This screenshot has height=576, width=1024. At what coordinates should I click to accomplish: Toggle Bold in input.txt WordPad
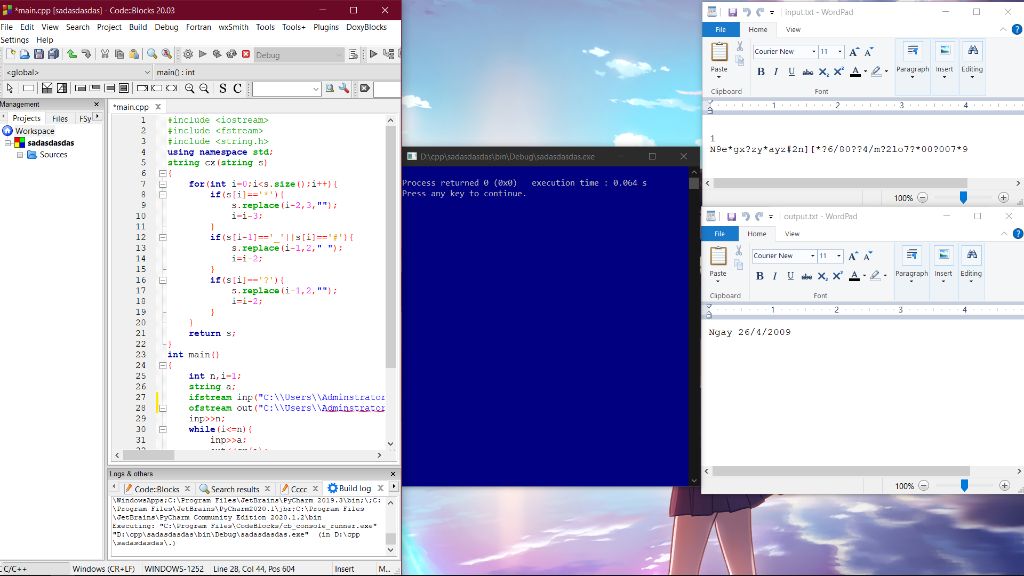tap(761, 72)
